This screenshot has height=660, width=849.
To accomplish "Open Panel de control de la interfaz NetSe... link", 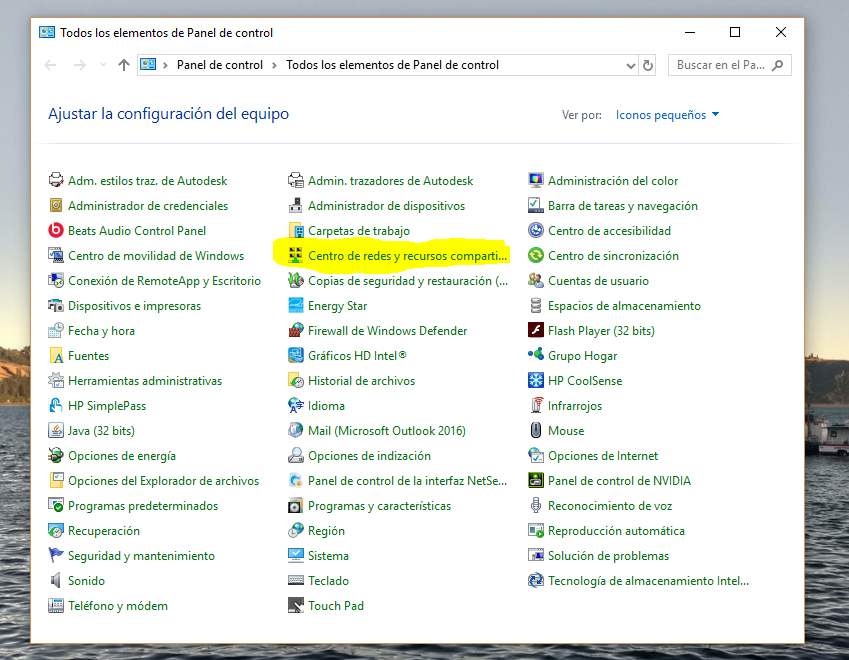I will click(408, 481).
